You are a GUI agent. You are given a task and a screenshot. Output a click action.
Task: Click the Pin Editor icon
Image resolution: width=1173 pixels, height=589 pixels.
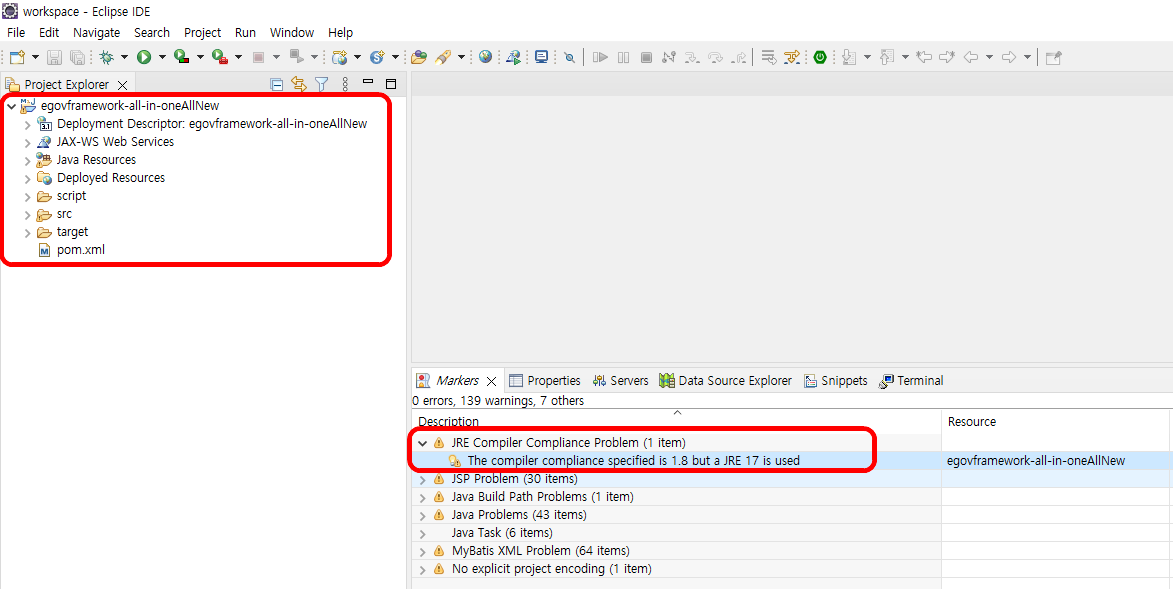click(x=1053, y=57)
